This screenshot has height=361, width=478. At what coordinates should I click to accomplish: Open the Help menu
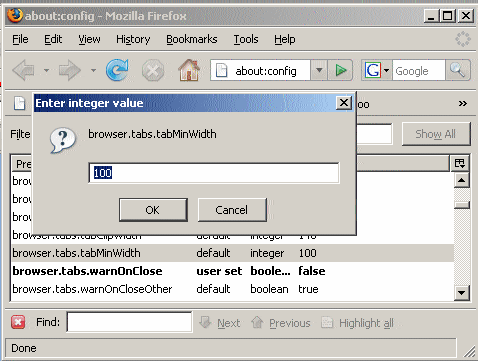(285, 39)
